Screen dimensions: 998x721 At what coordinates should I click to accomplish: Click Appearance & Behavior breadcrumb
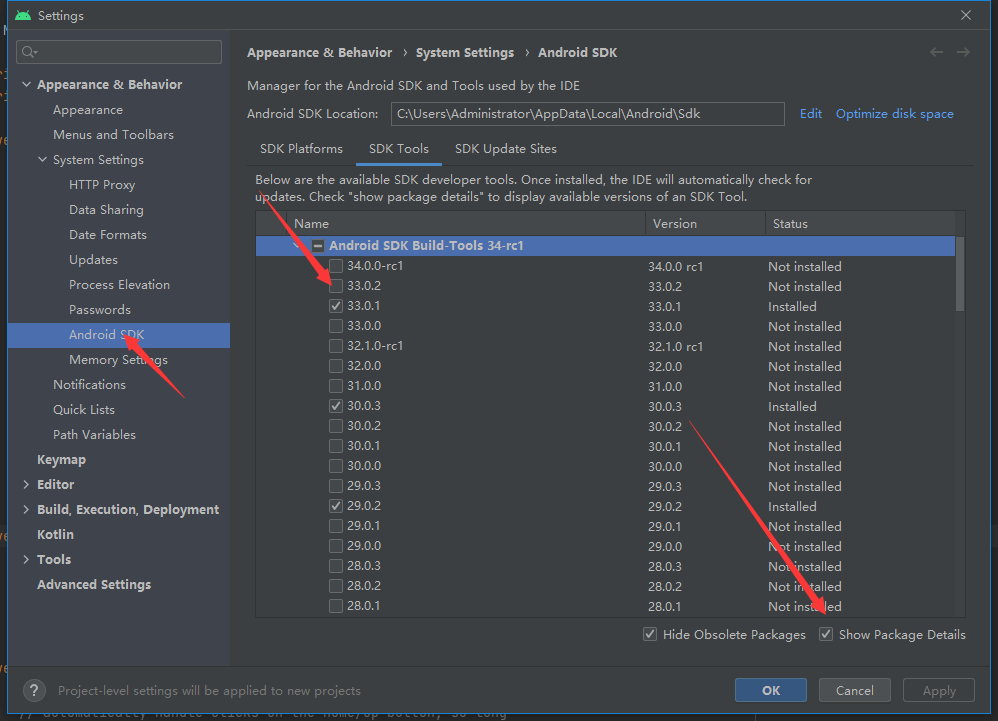click(x=320, y=53)
